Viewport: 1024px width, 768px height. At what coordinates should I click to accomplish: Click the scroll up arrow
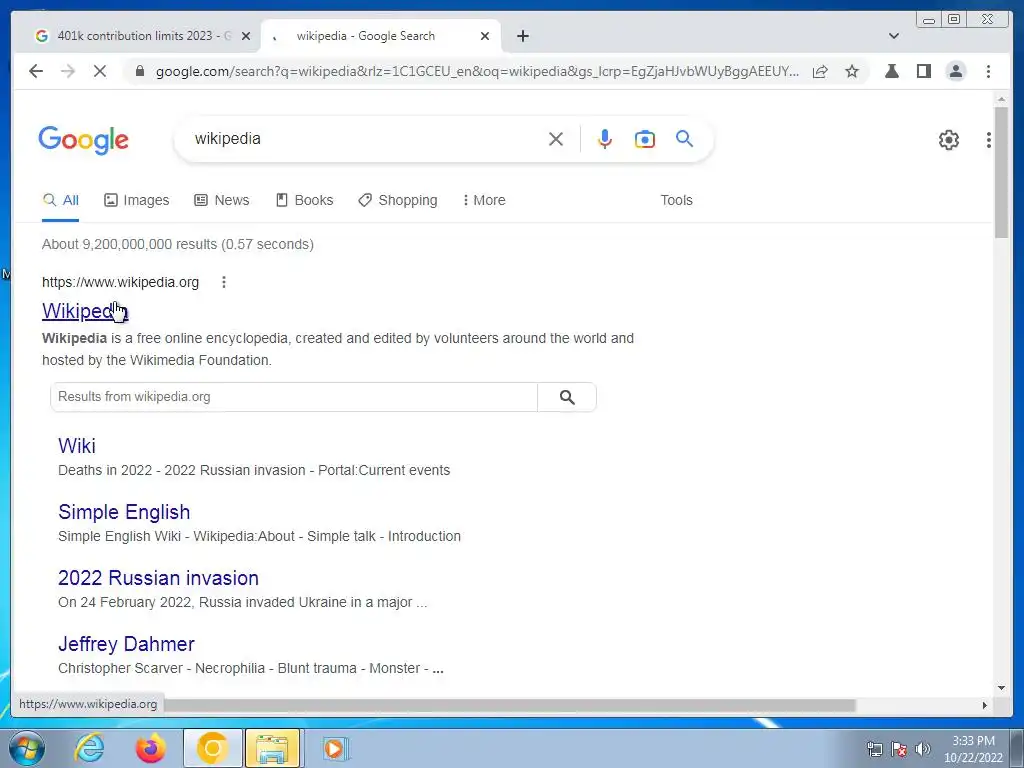(1001, 99)
